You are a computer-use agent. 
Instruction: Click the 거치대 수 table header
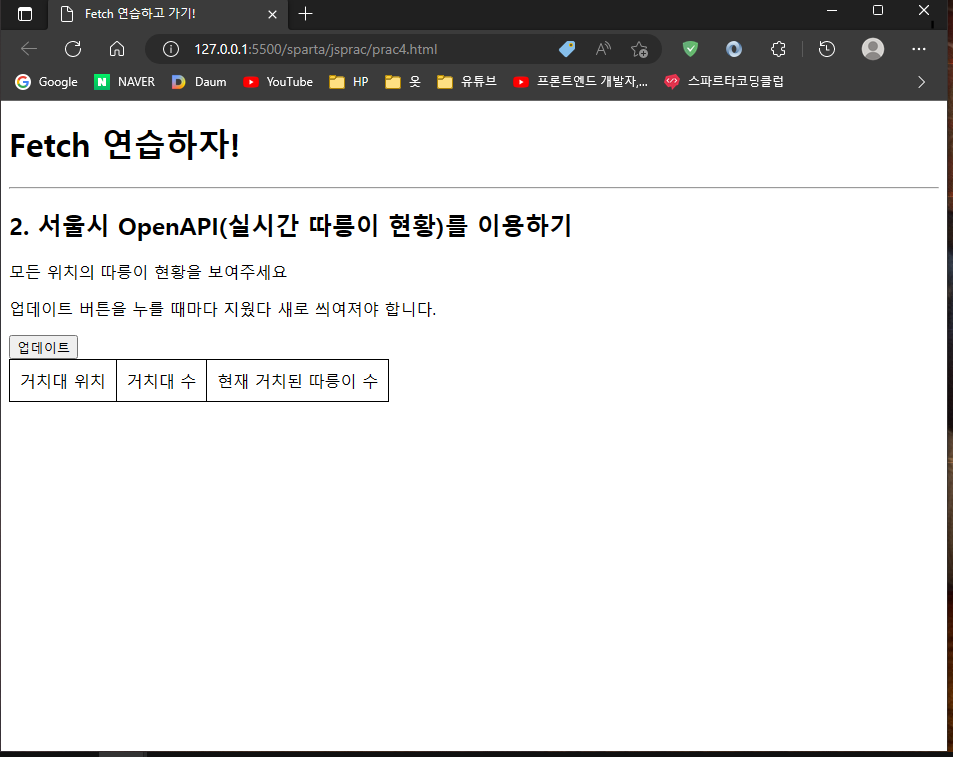click(x=161, y=381)
